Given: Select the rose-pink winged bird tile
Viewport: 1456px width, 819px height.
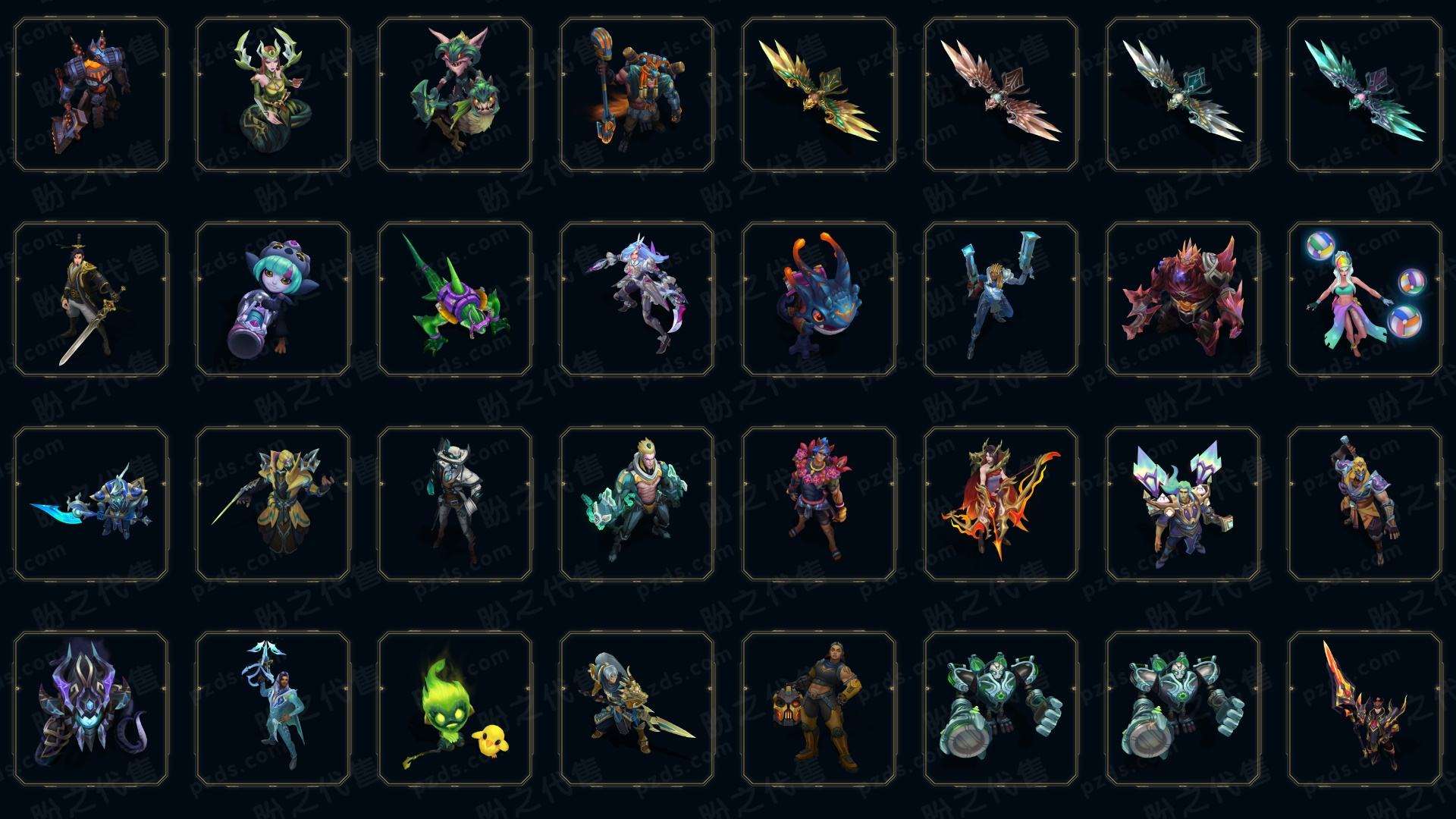Looking at the screenshot, I should click(x=1001, y=95).
